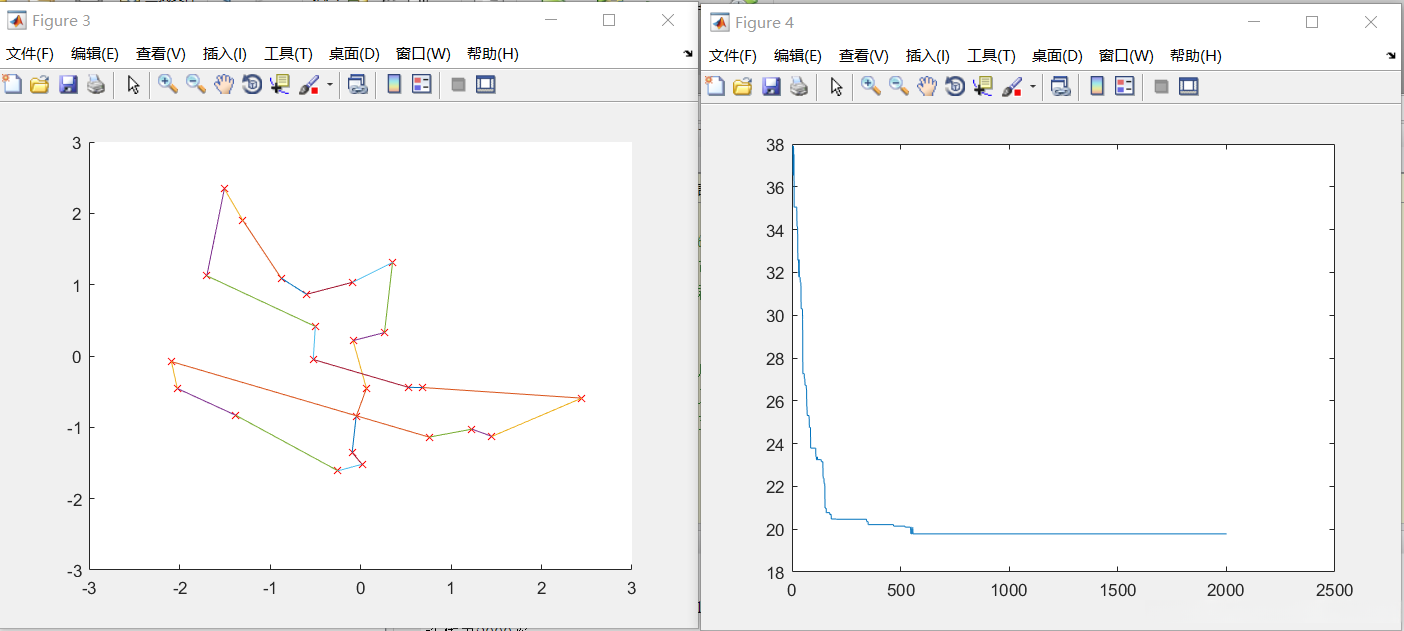The width and height of the screenshot is (1404, 631).
Task: Open 编辑(E) menu in Figure 3
Action: (x=95, y=54)
